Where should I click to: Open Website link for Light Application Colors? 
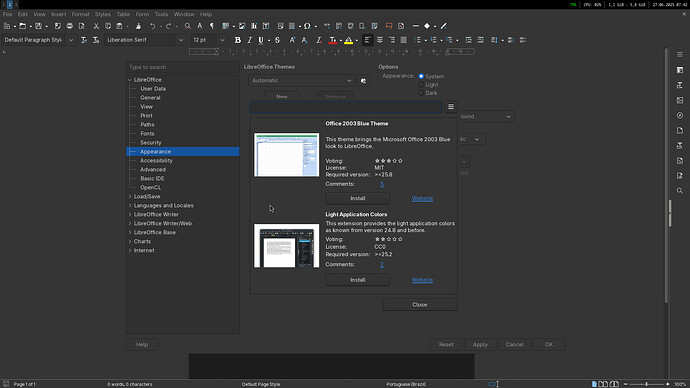click(x=422, y=280)
